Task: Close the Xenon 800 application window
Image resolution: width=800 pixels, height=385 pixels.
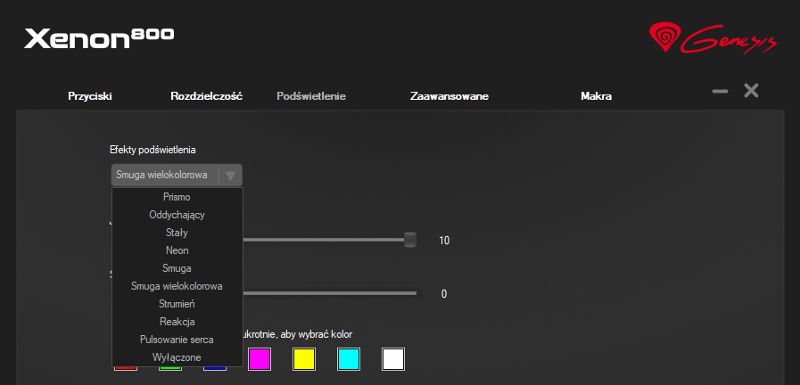Action: [x=751, y=91]
